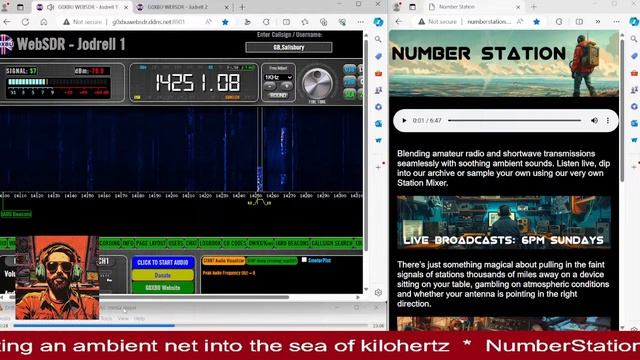Refresh the WebSDR Jodrell 1 page
Image resolution: width=640 pixels, height=360 pixels.
click(25, 22)
